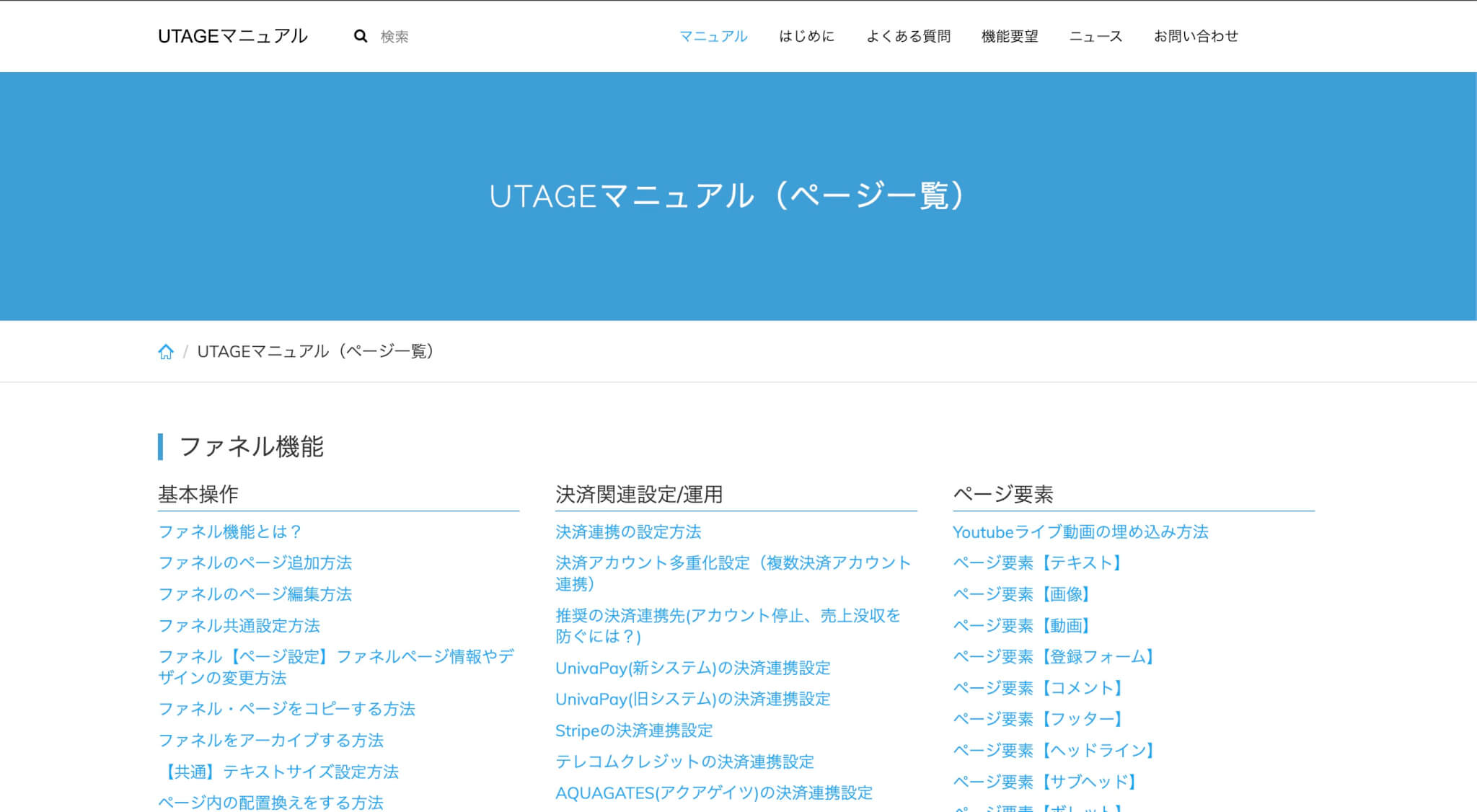Open ページ要素【動画】 link

coord(1023,625)
